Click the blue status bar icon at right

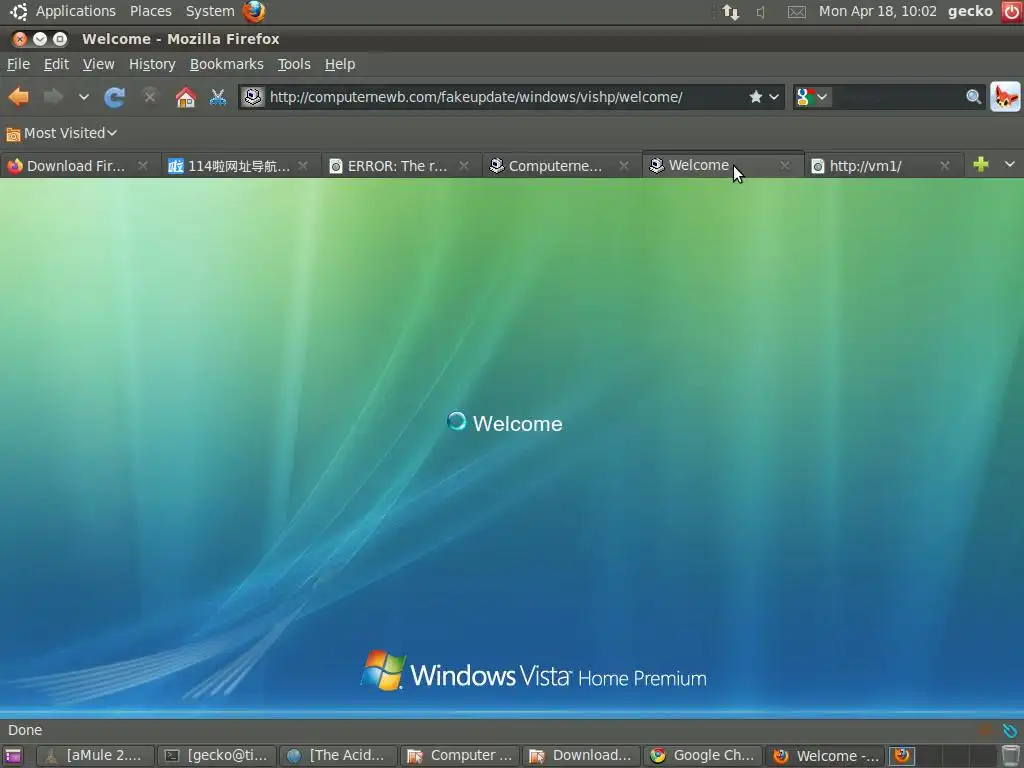point(1010,730)
